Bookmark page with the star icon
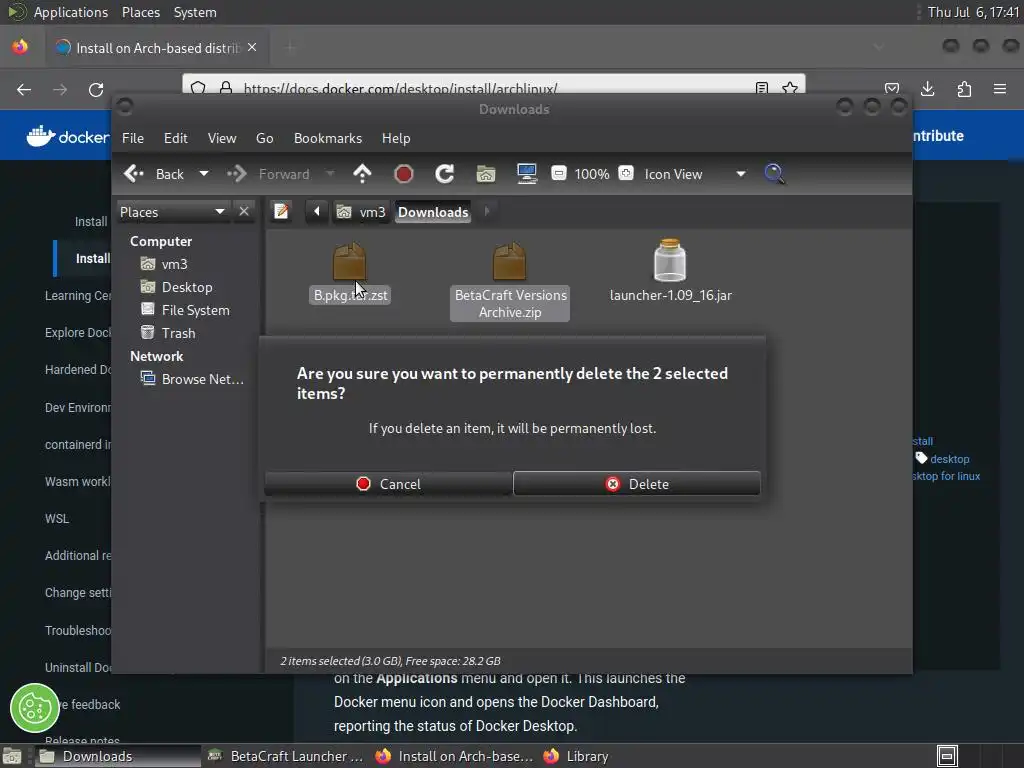Screen dimensions: 1024x768 click(790, 88)
